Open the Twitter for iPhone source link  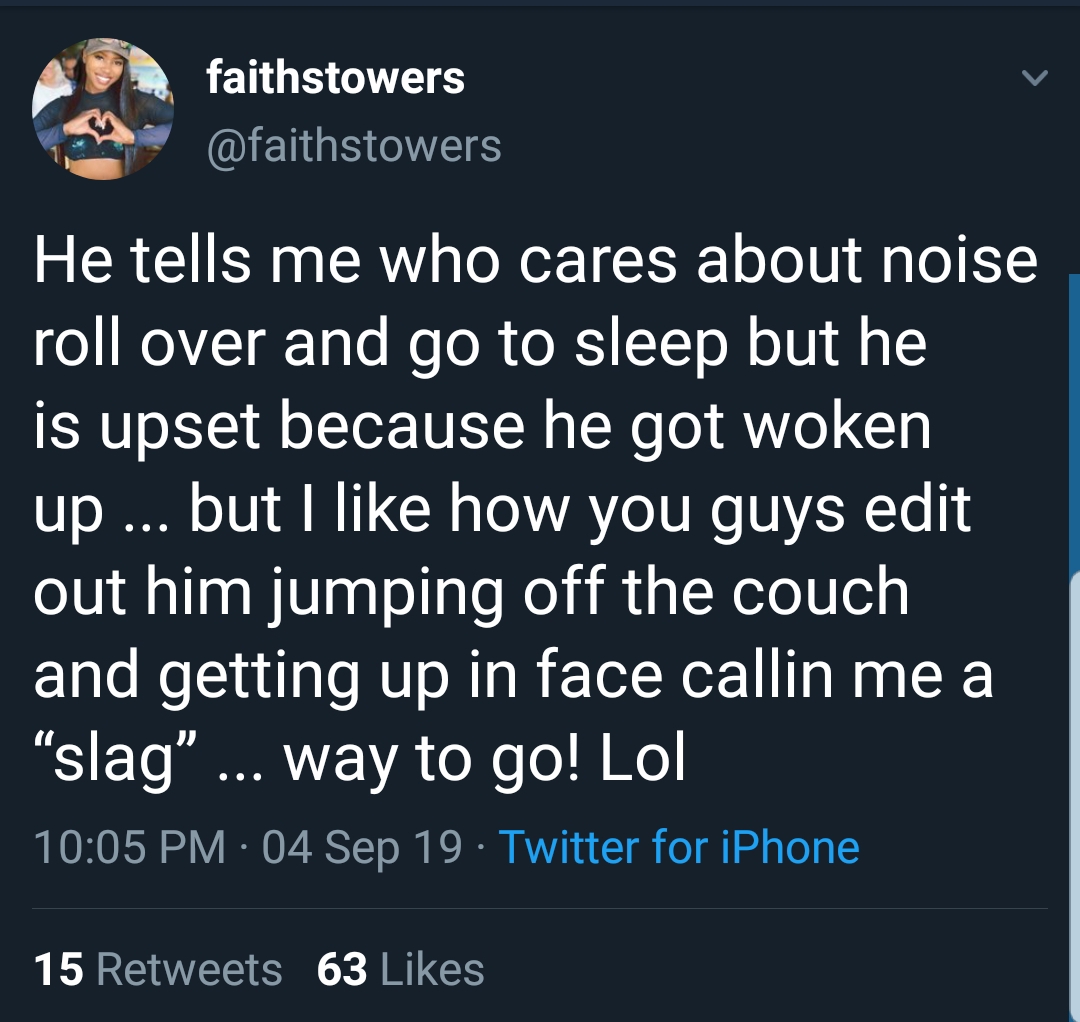679,846
